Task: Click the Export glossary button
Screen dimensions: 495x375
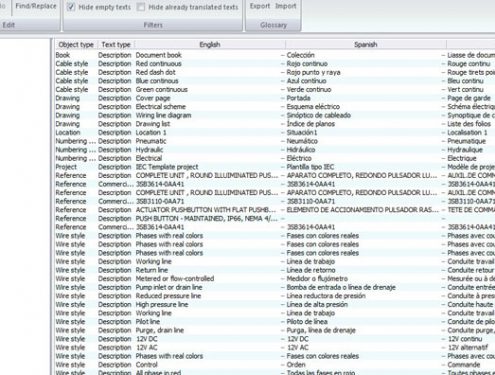Action: tap(260, 6)
